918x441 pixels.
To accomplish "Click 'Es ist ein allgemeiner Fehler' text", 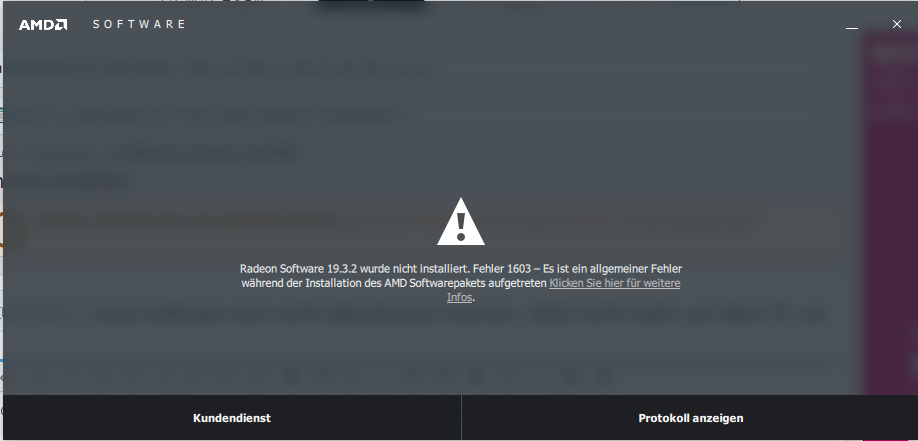I will (612, 269).
